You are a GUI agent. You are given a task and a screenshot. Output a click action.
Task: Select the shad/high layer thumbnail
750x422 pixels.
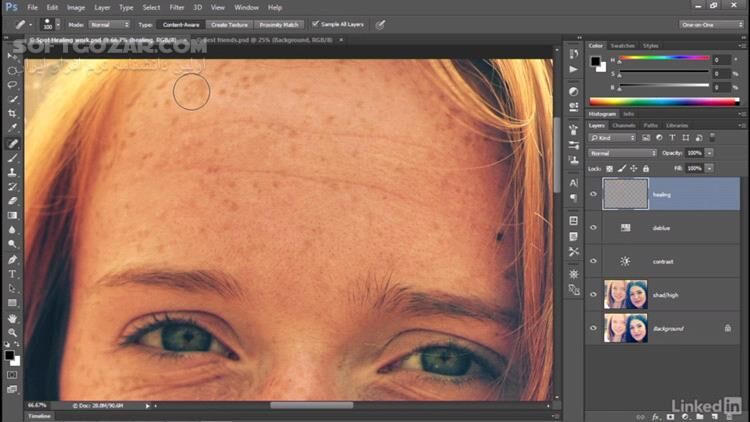pos(625,294)
